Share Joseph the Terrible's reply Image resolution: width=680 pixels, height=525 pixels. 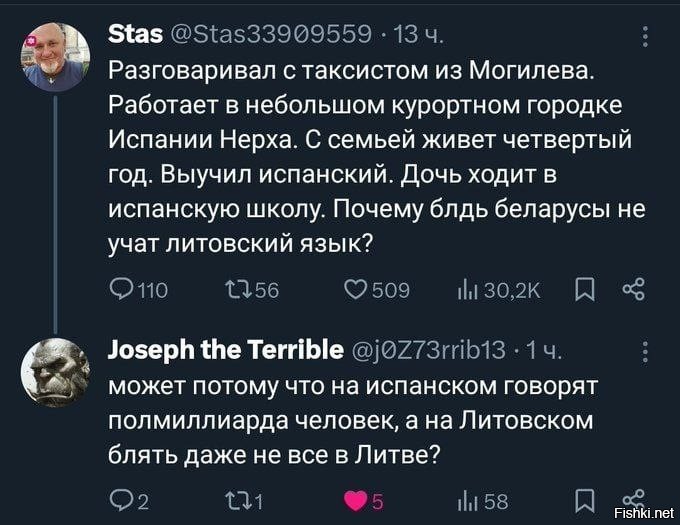[x=631, y=498]
